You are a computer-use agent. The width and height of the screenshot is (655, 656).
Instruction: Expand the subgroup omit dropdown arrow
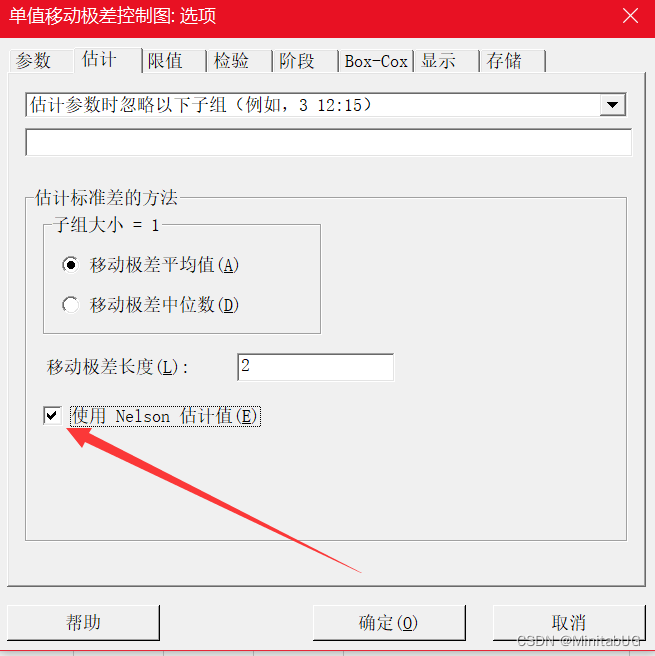coord(612,105)
